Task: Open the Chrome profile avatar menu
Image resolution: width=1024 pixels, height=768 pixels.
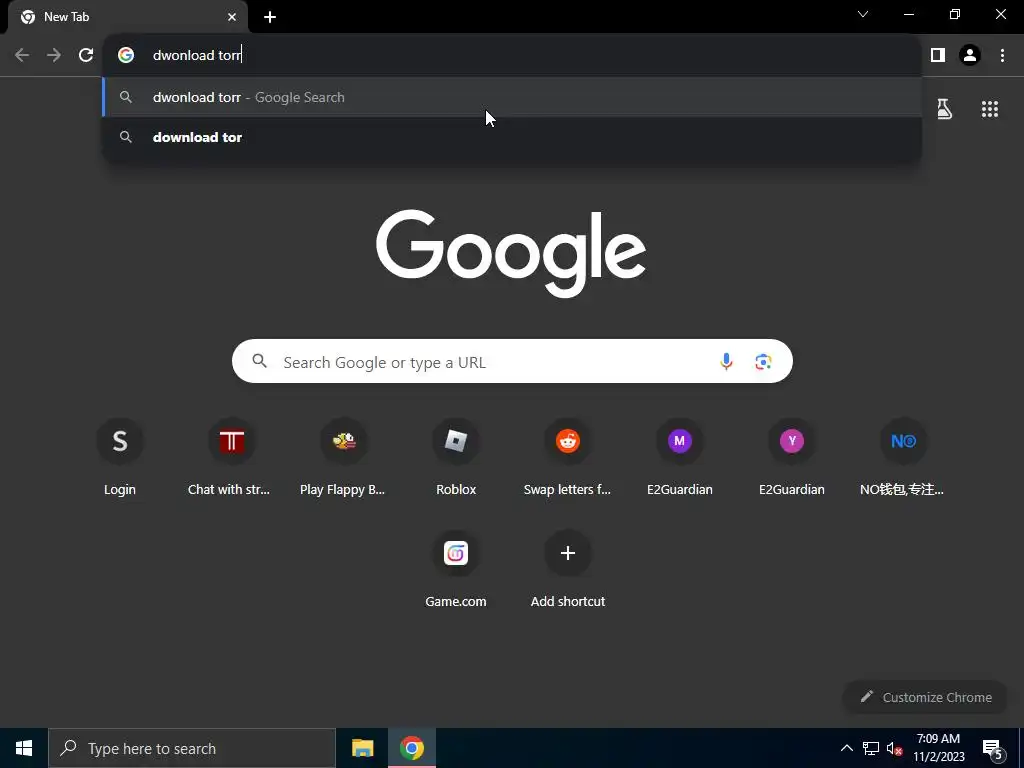Action: point(970,55)
